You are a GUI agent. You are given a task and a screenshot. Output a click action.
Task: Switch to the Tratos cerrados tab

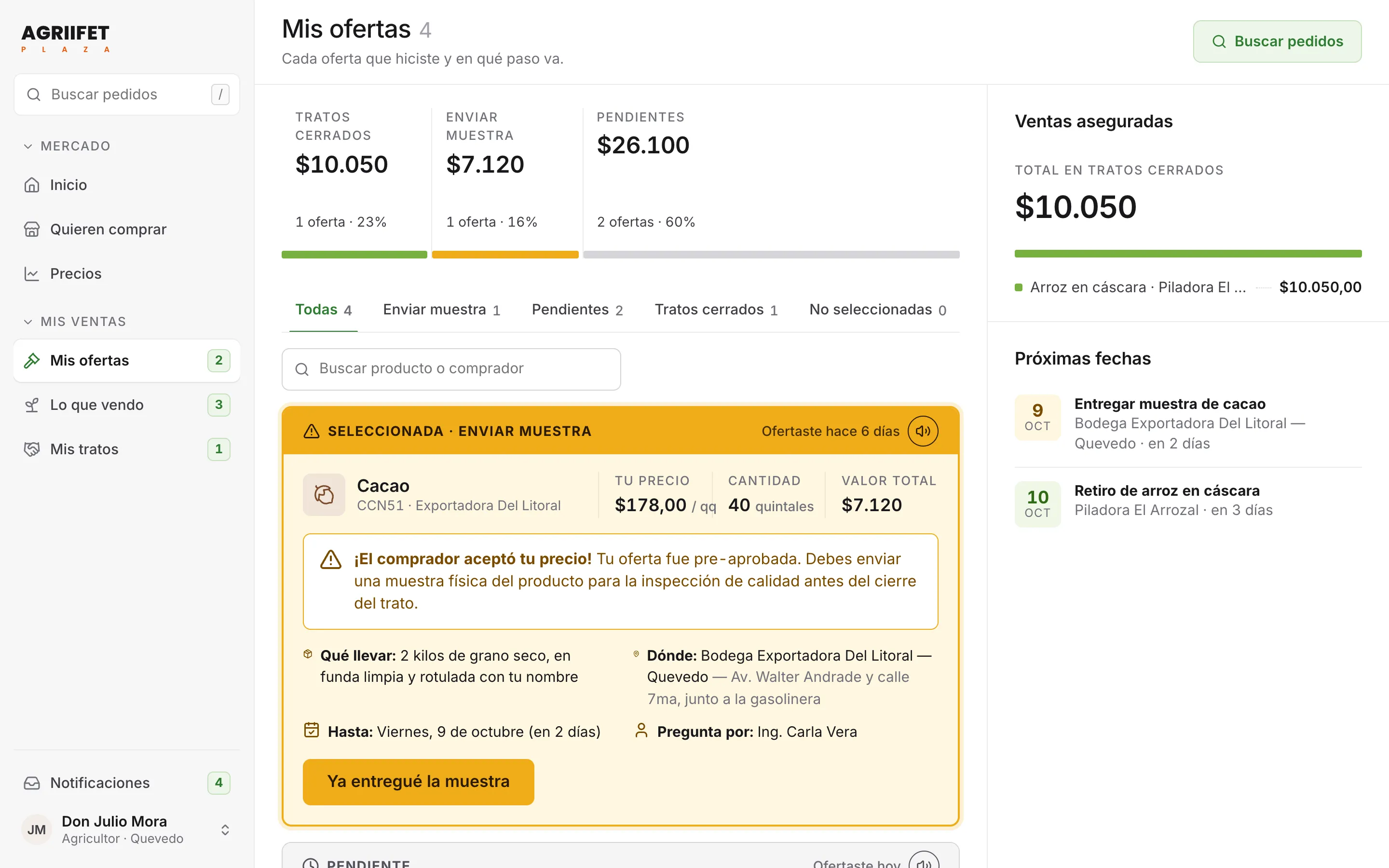(x=716, y=310)
